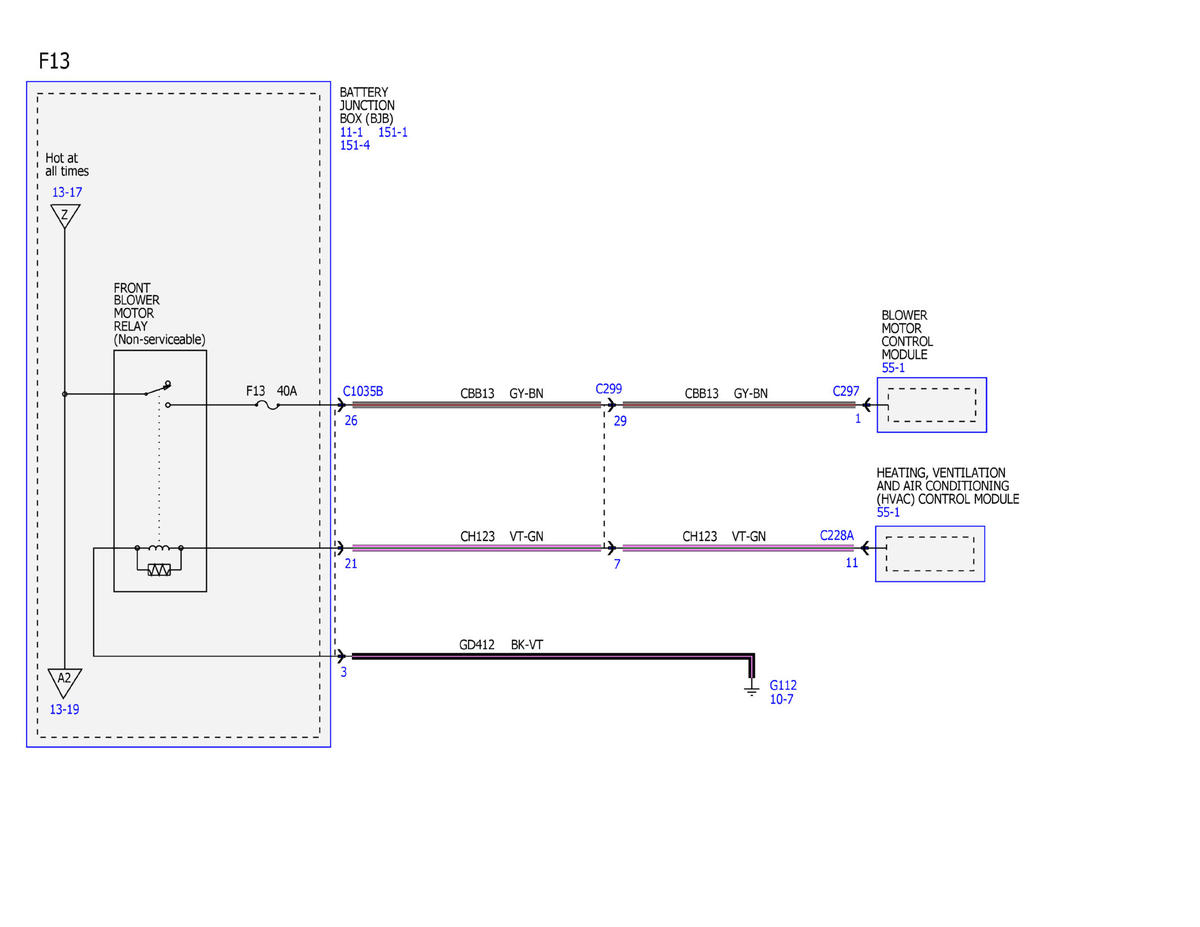
Task: Click 'CBB13 GY-BN' label between C1035B and C299
Action: tap(502, 393)
